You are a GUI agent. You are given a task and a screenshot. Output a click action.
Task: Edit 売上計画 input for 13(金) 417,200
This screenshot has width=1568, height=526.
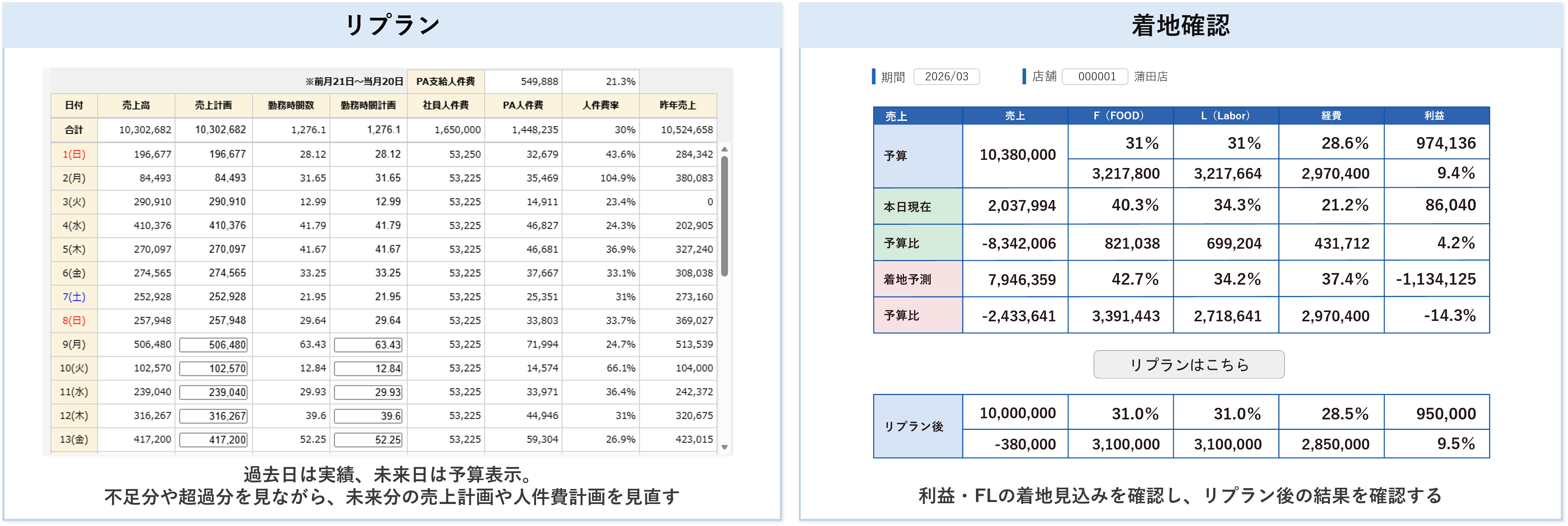click(x=214, y=439)
